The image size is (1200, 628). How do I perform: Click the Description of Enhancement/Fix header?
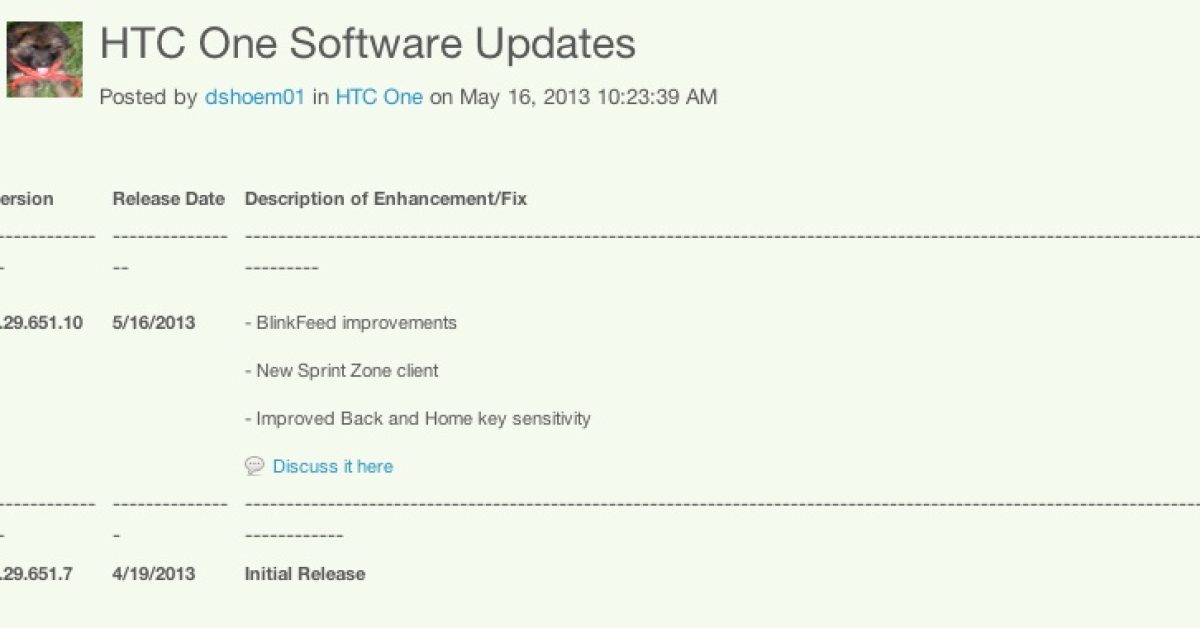tap(385, 199)
